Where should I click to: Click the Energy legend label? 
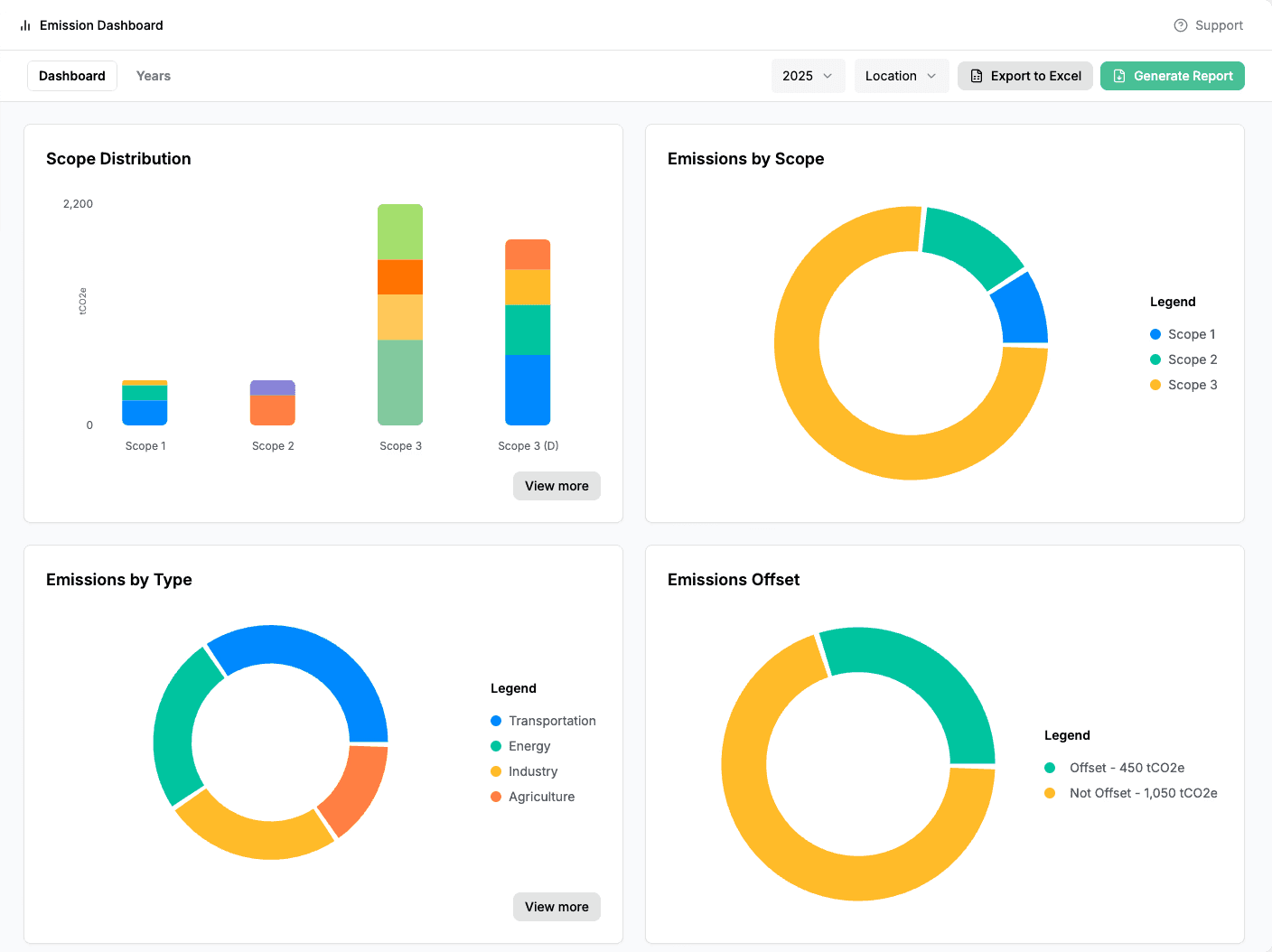tap(529, 746)
